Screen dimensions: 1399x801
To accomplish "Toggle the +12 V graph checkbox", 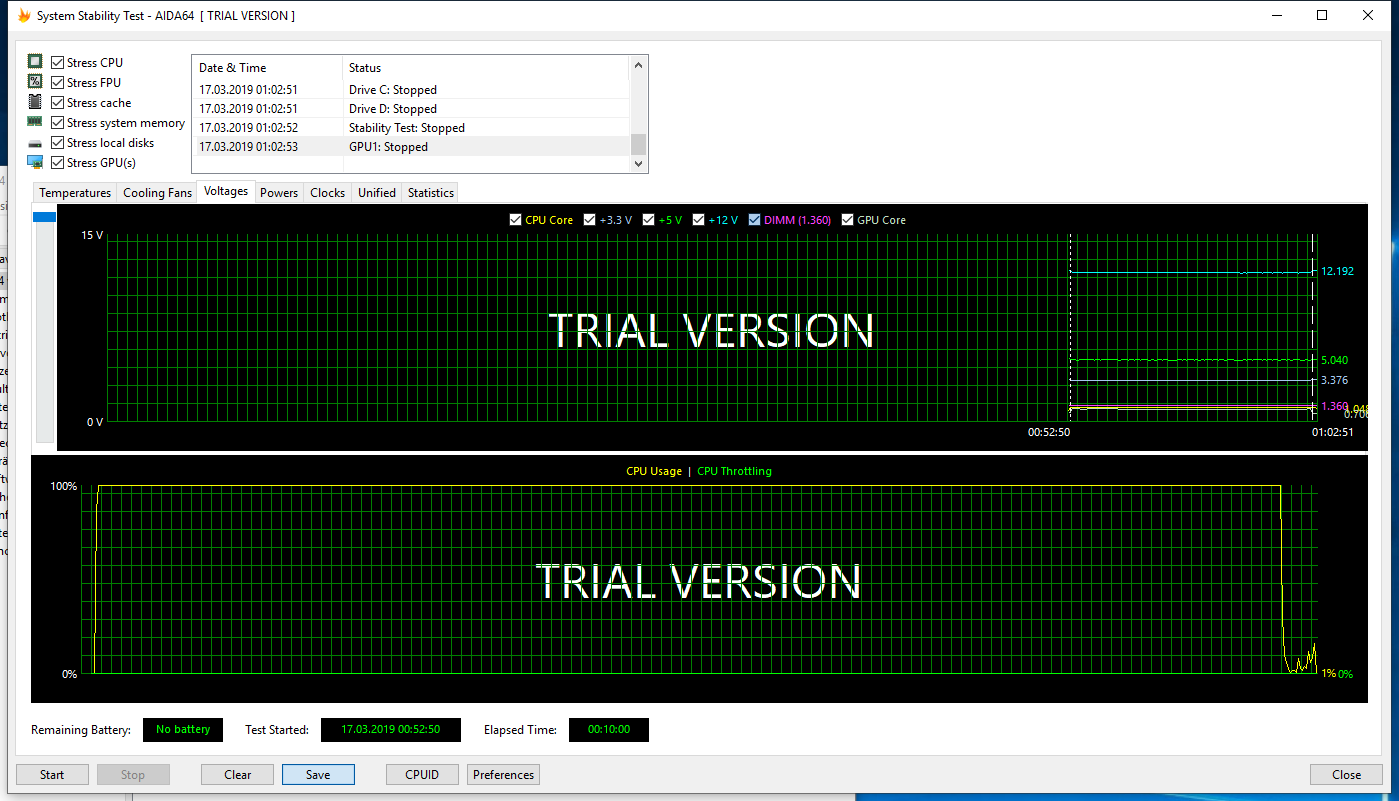I will pyautogui.click(x=698, y=219).
